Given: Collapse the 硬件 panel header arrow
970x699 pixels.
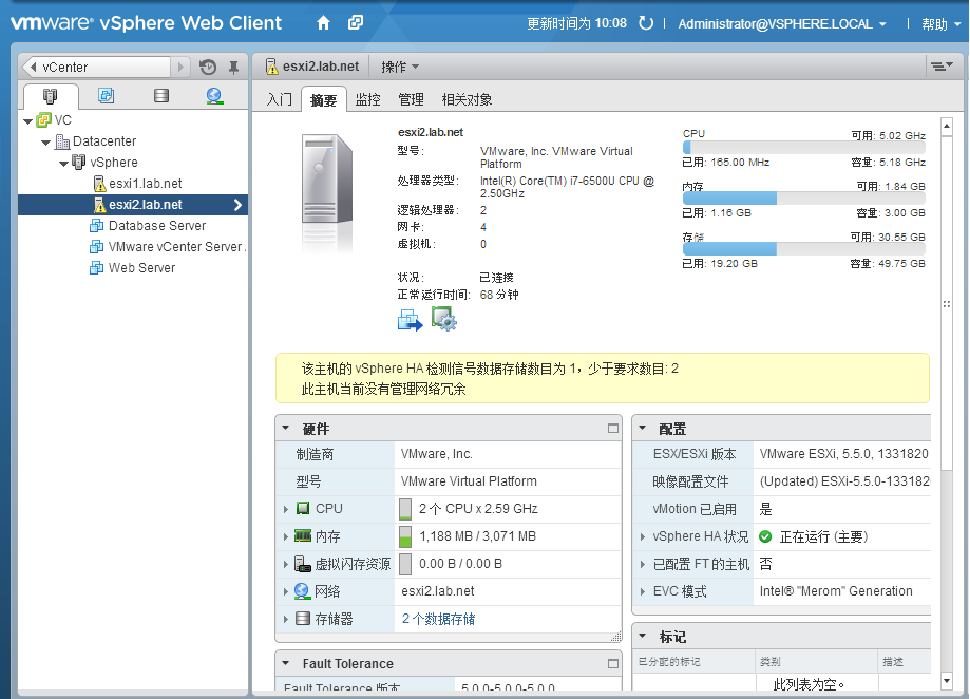Looking at the screenshot, I should (286, 428).
